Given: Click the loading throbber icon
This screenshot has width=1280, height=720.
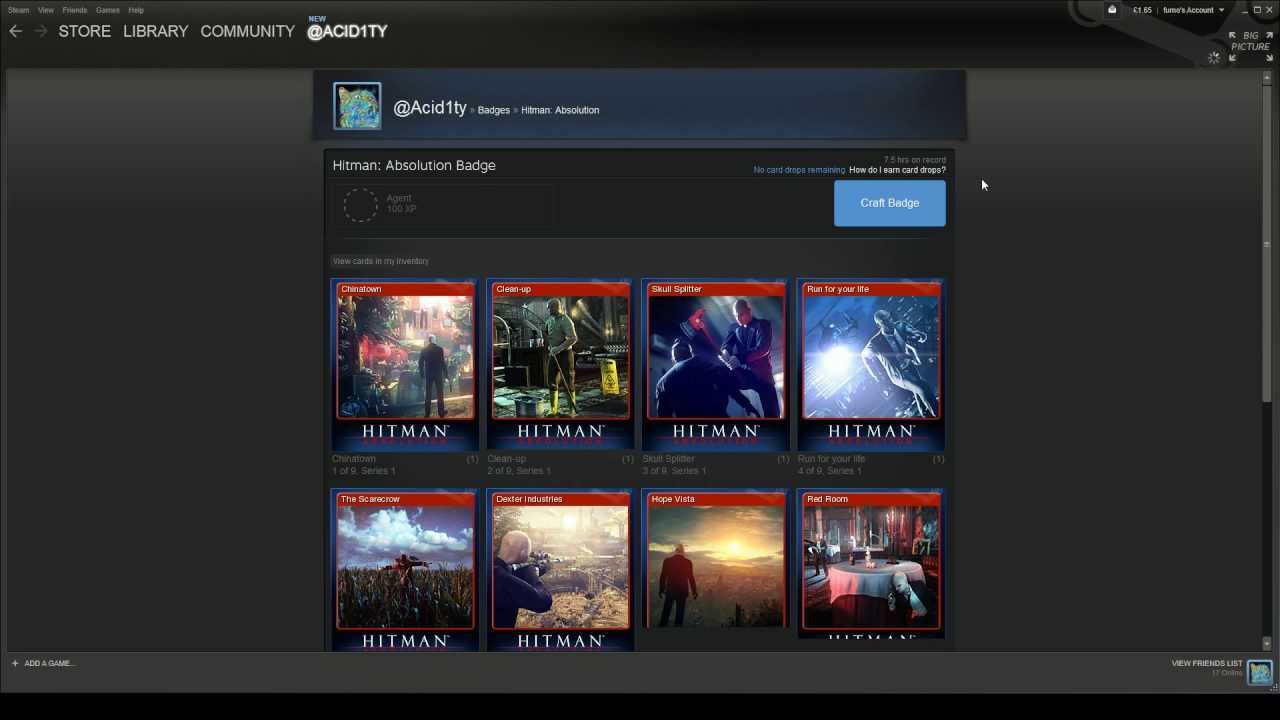Looking at the screenshot, I should point(1214,58).
